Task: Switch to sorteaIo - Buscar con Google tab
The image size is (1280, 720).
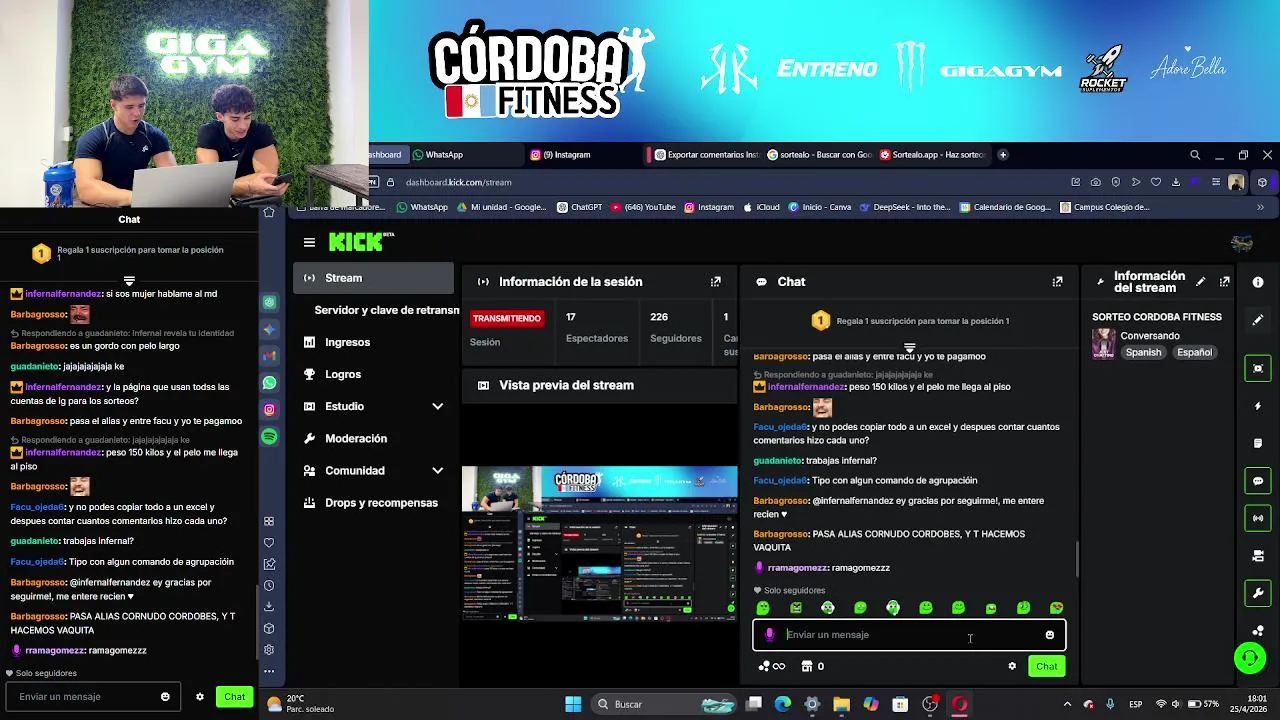Action: point(819,155)
